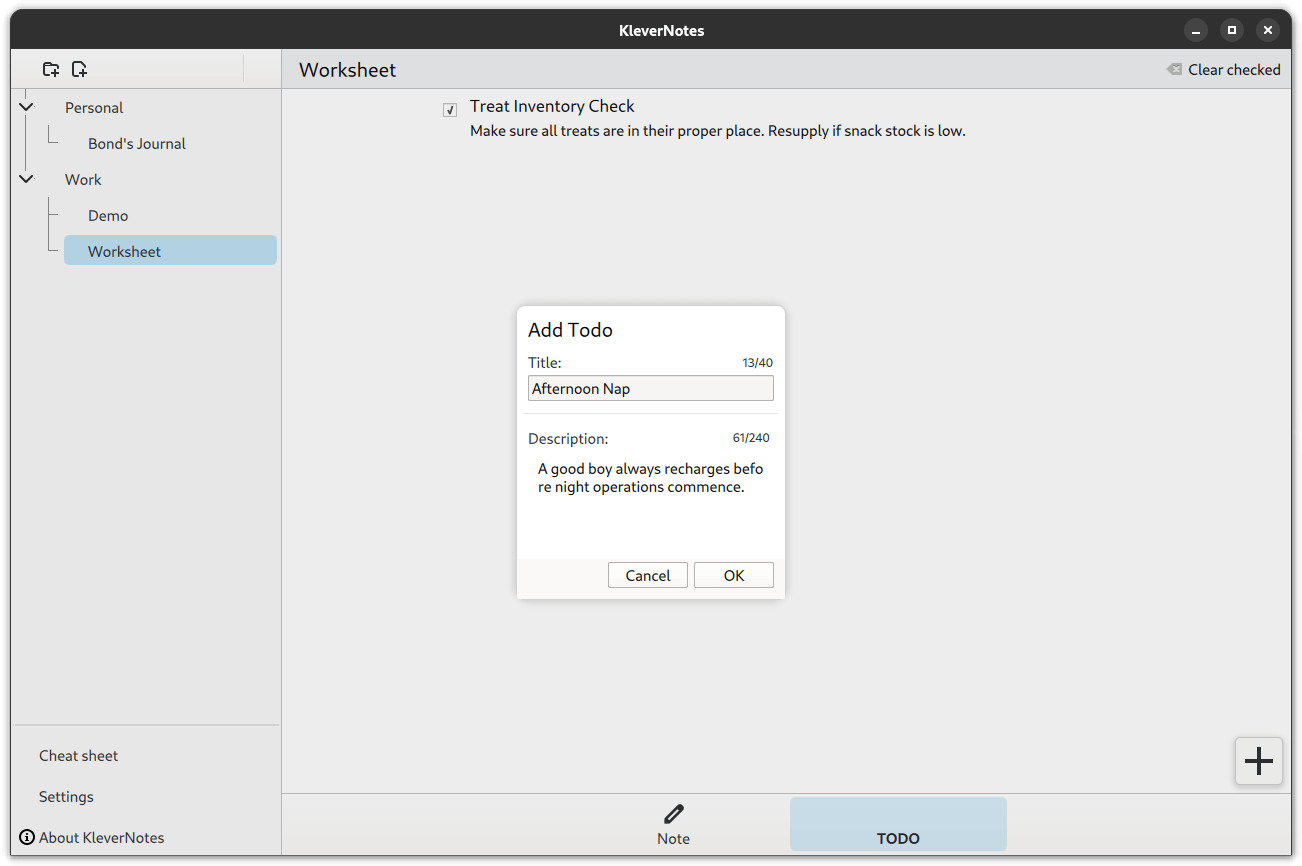Open Bond's Journal note
Screen dimensions: 1302x866
[137, 143]
